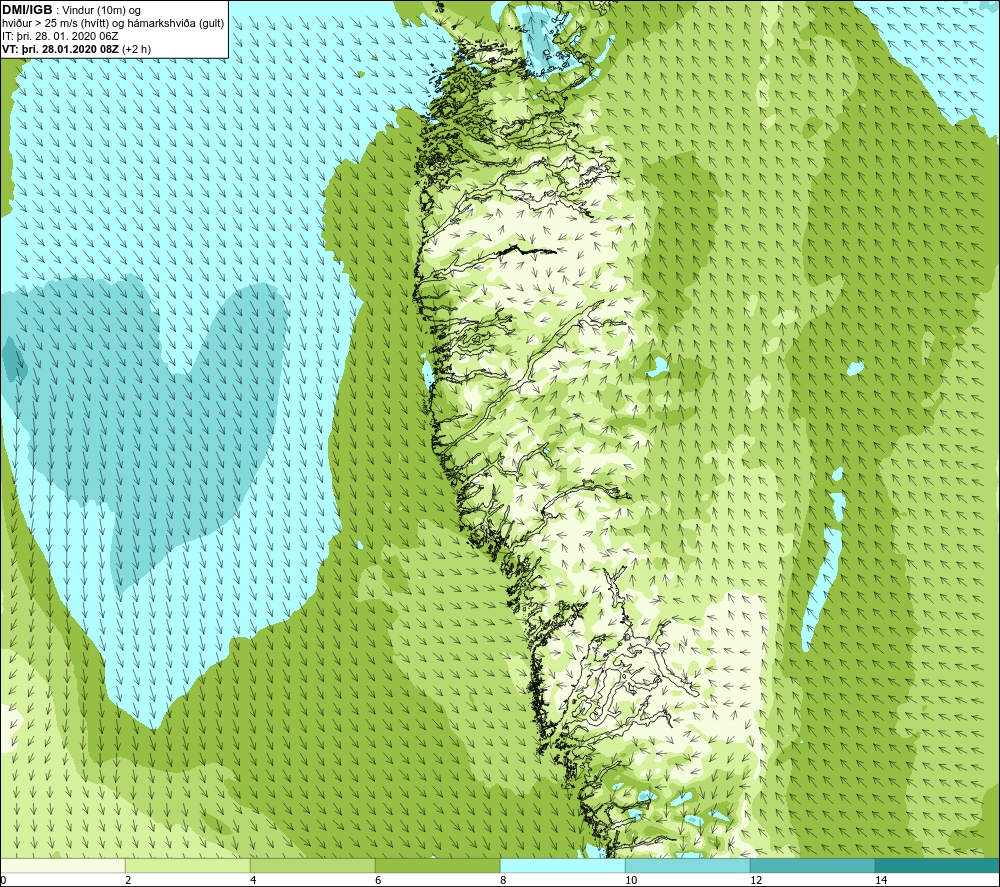Click the light cyan 8–10 legend swatch

point(562,865)
